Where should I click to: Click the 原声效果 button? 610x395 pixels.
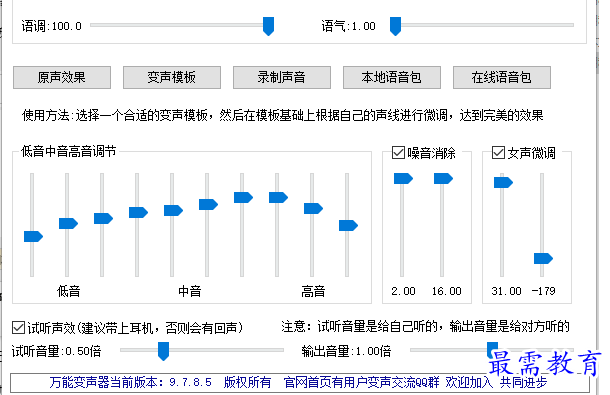(62, 77)
